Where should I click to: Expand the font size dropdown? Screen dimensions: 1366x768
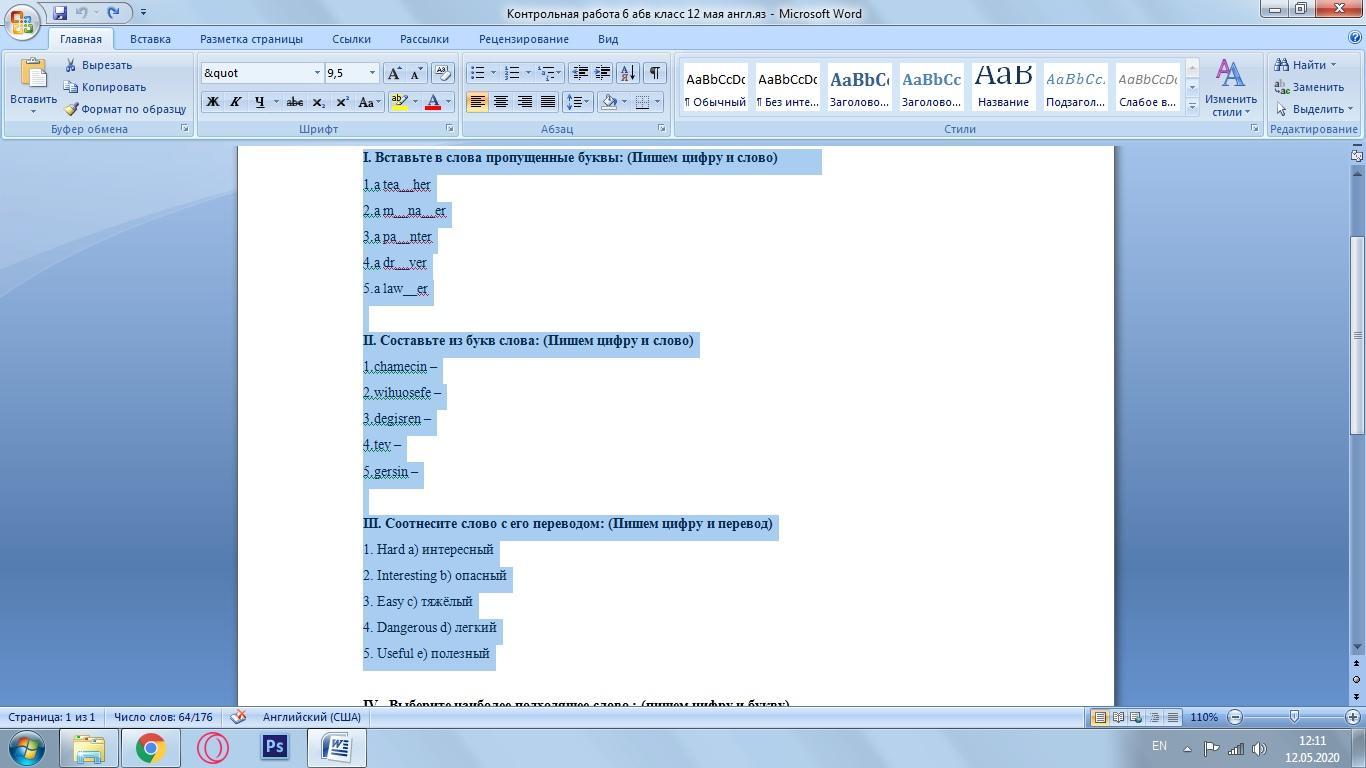click(x=372, y=73)
